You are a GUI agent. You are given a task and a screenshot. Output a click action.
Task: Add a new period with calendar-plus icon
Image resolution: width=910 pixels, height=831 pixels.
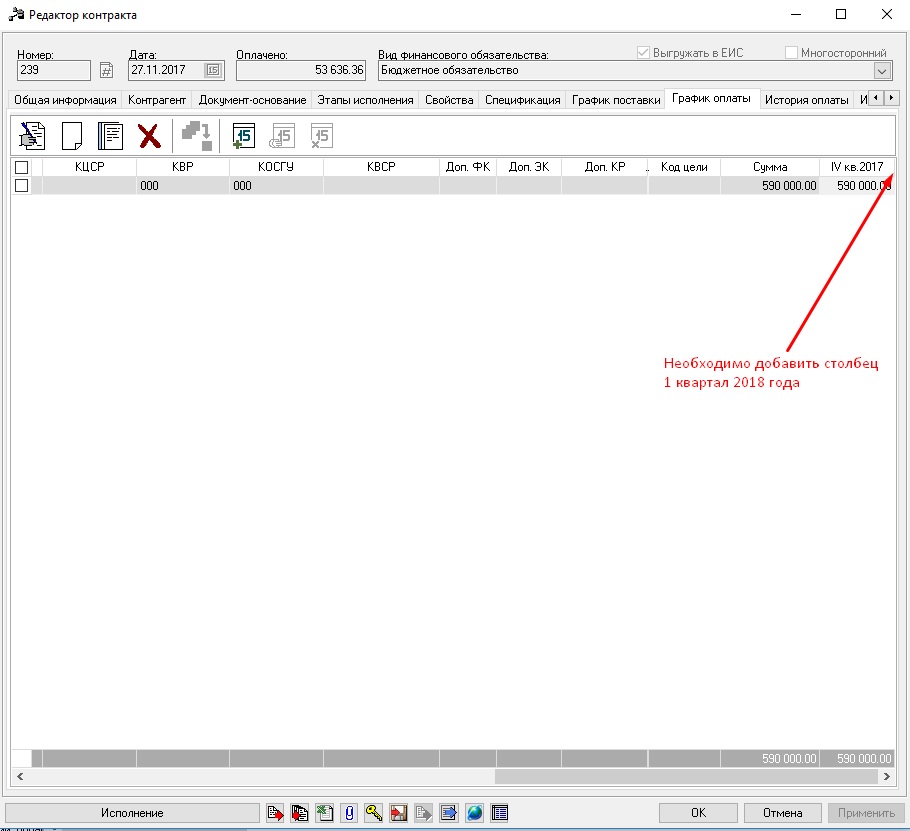(243, 135)
